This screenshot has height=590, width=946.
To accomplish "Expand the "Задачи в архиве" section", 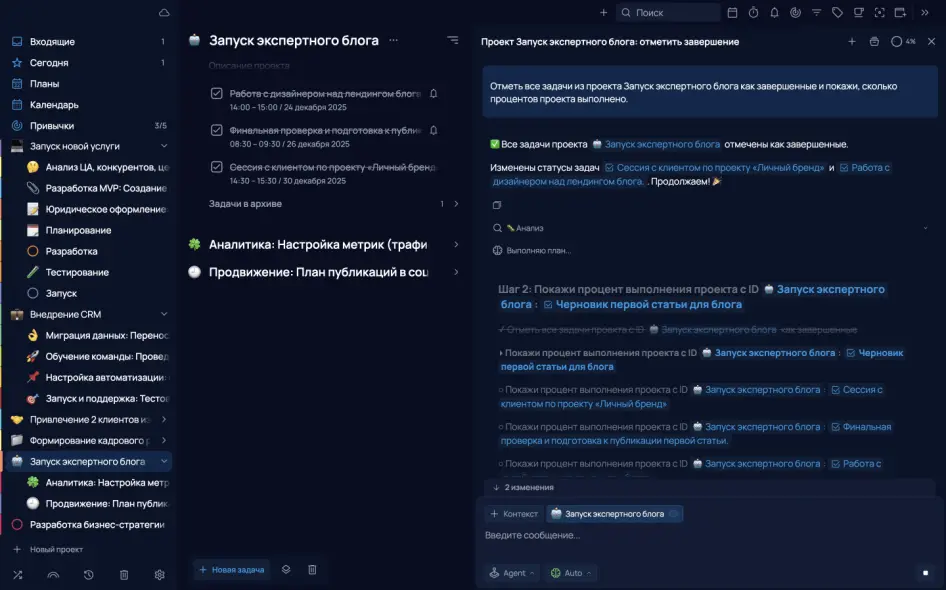I will click(x=456, y=204).
